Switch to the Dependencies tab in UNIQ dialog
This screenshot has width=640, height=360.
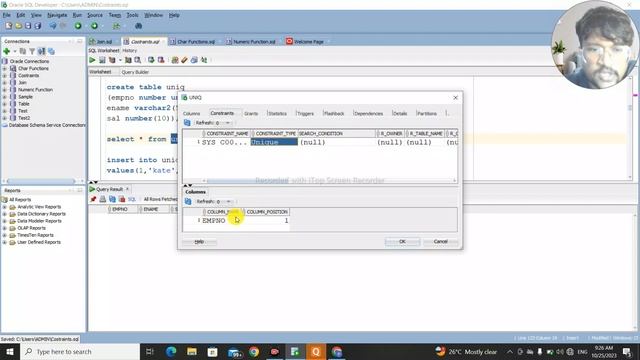tap(369, 113)
